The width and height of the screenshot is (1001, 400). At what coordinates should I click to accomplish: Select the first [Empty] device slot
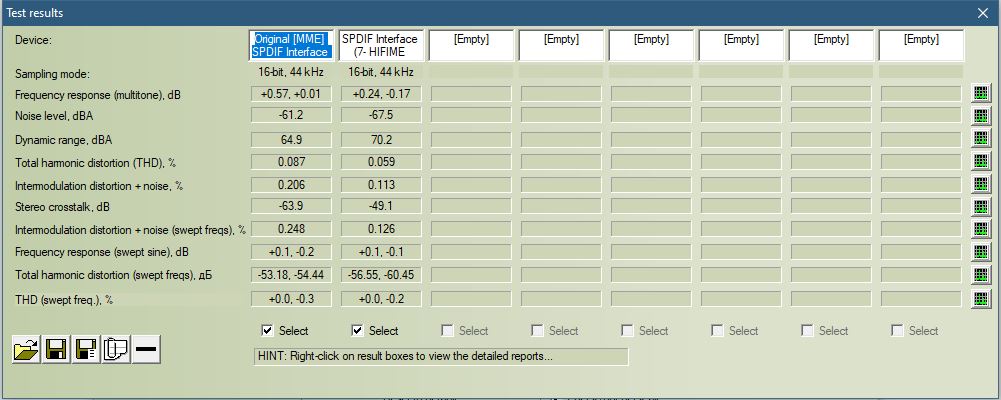coord(471,45)
